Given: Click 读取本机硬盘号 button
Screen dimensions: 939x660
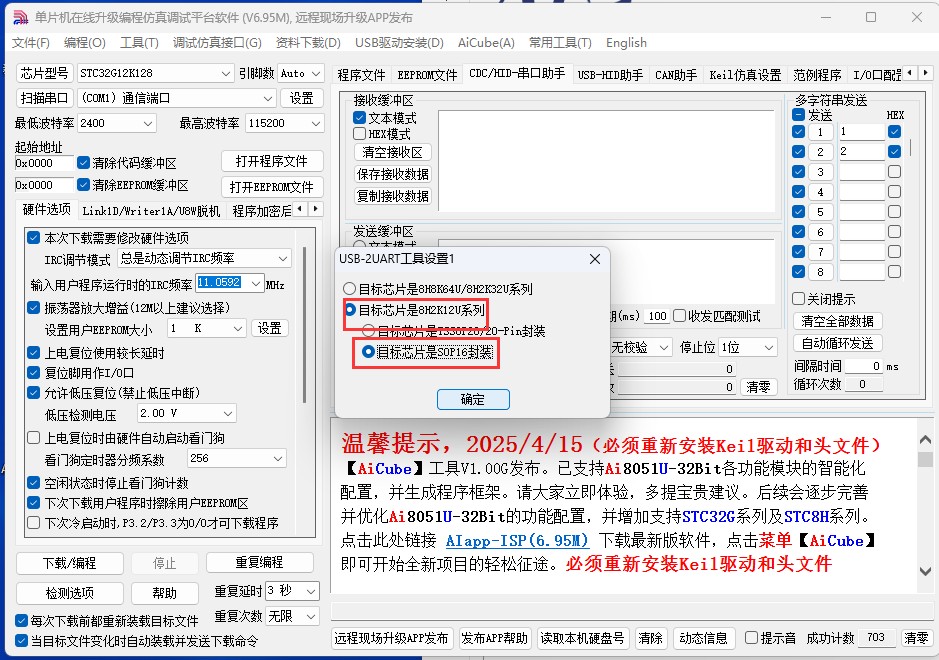Looking at the screenshot, I should [x=582, y=638].
